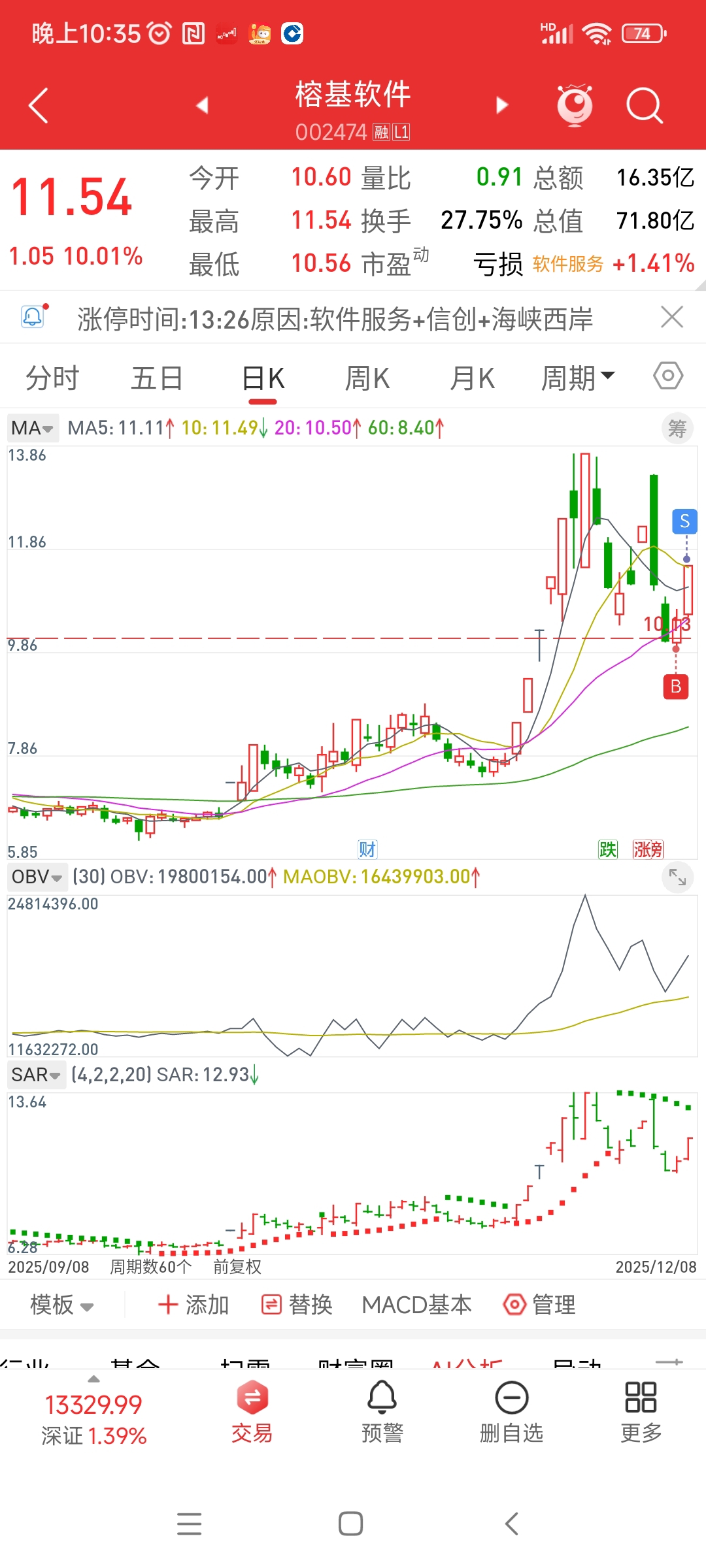Open the 软件服务 sector link
Viewport: 706px width, 1568px height.
[x=568, y=264]
